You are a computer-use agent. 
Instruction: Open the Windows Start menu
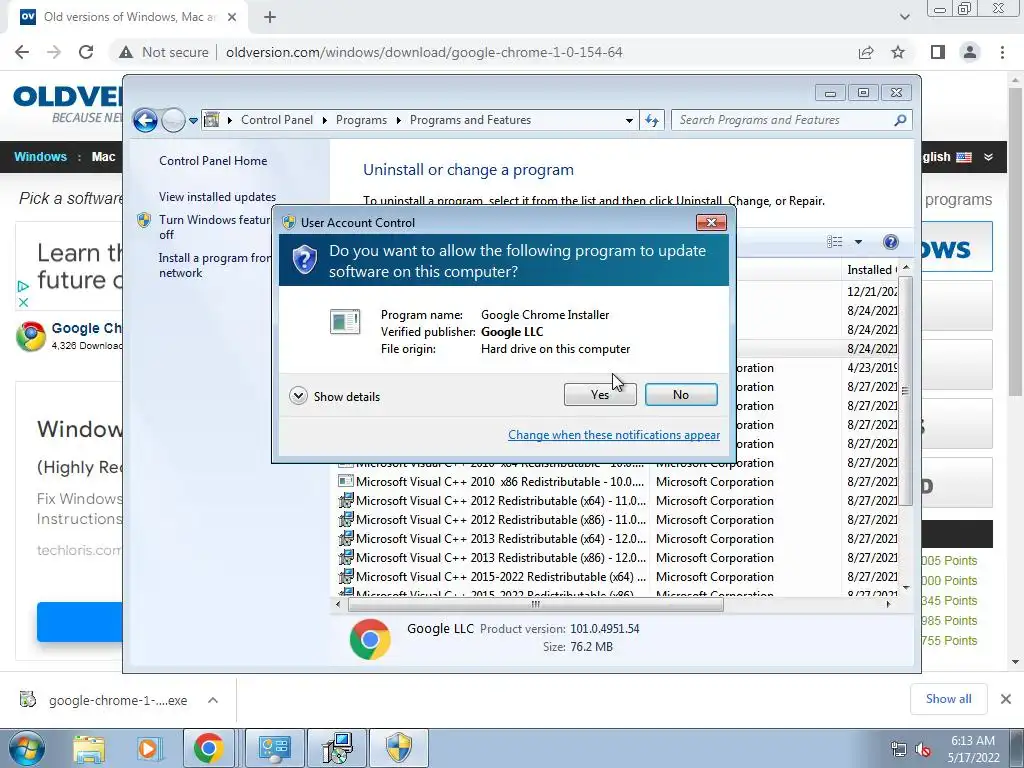pos(27,748)
